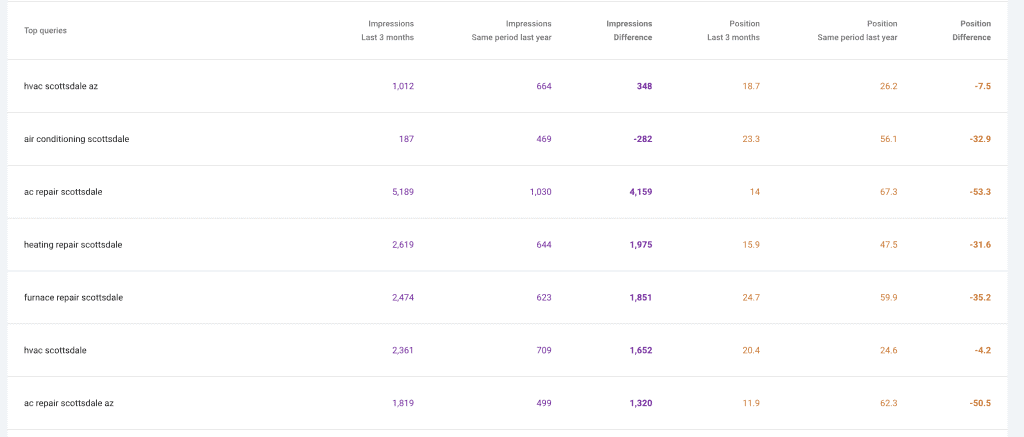Click last-year impressions value 623
The width and height of the screenshot is (1024, 437).
coord(544,298)
